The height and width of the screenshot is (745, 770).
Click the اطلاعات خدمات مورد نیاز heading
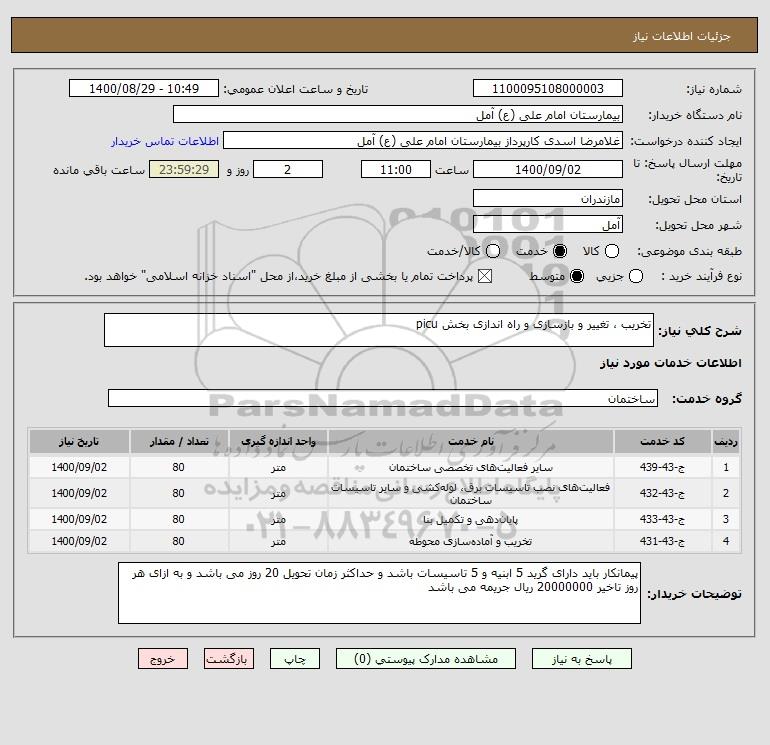pos(671,363)
